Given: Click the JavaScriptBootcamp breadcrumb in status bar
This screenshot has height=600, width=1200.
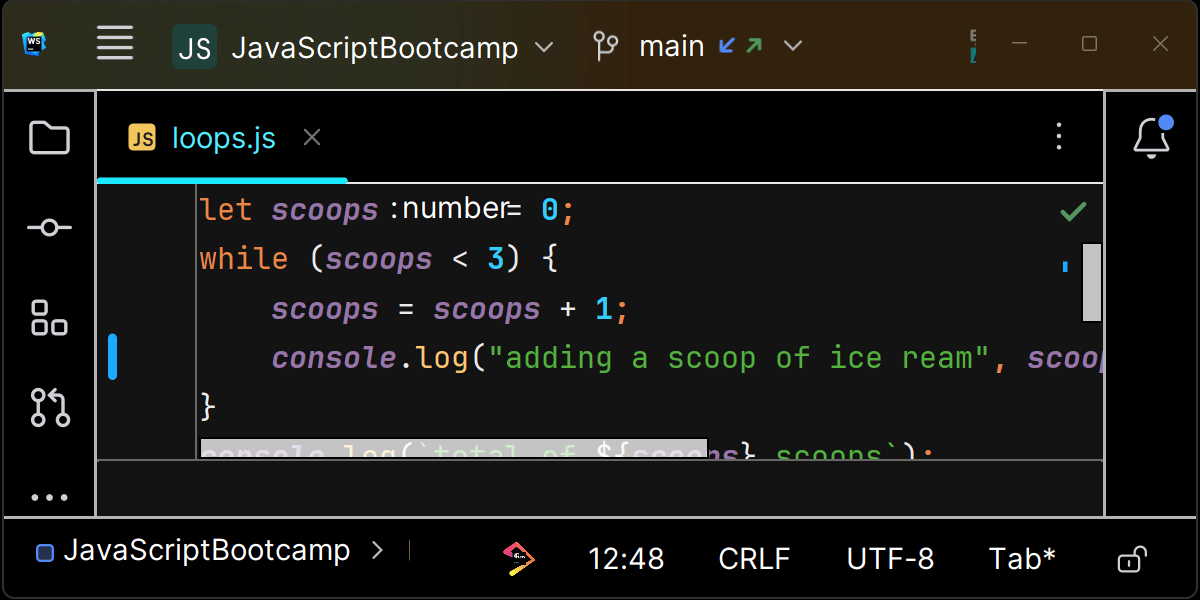Looking at the screenshot, I should click(207, 551).
